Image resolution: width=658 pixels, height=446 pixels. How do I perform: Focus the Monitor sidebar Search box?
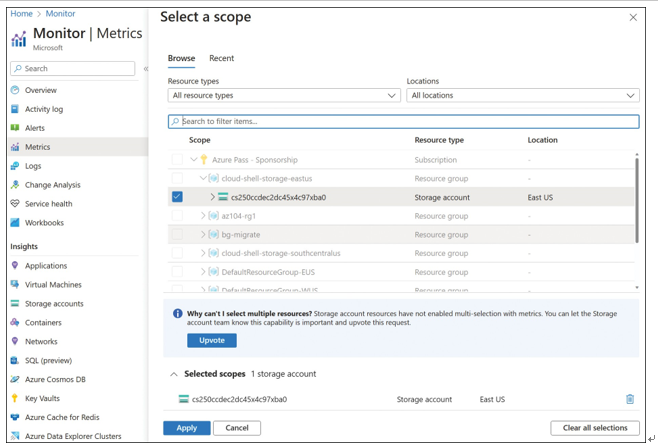coord(73,68)
